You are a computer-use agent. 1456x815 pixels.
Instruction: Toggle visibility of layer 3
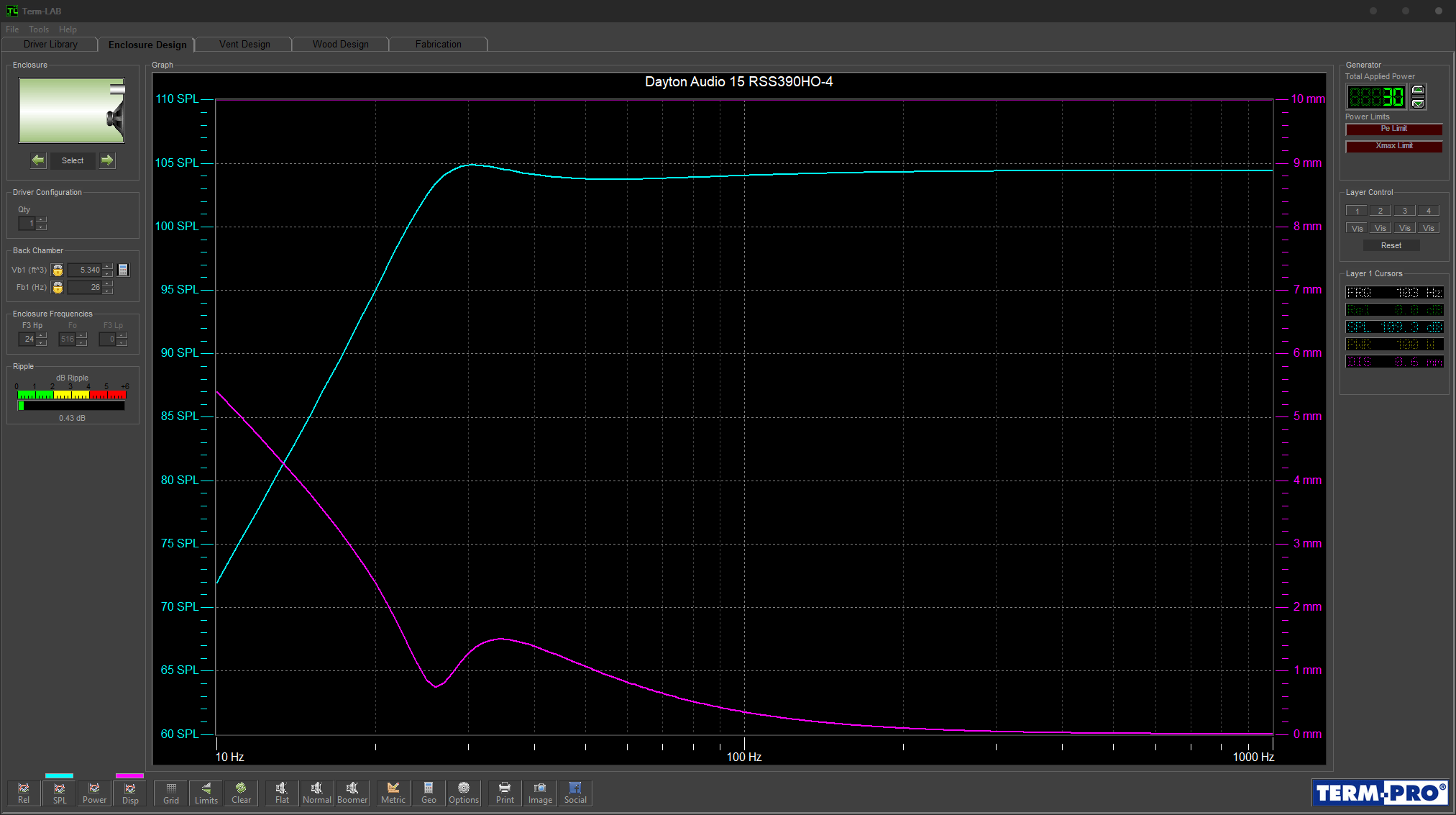coord(1405,228)
